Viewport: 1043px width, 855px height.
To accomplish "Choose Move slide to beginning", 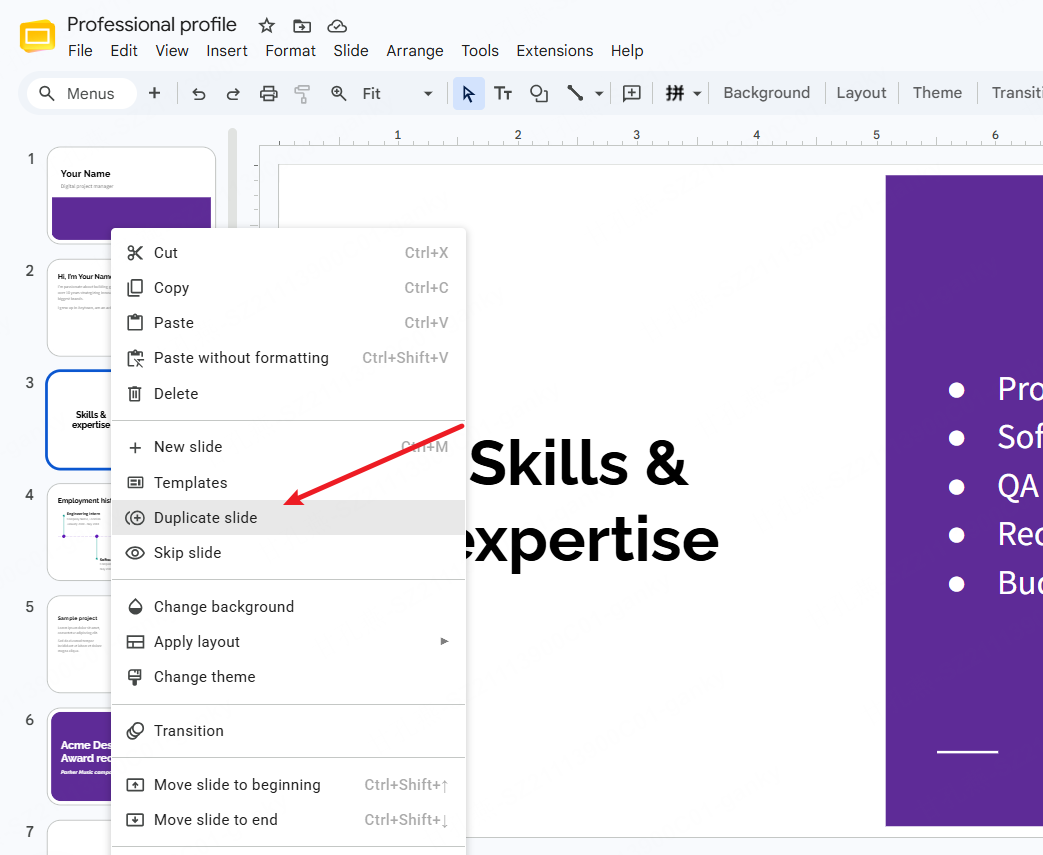I will tap(289, 785).
